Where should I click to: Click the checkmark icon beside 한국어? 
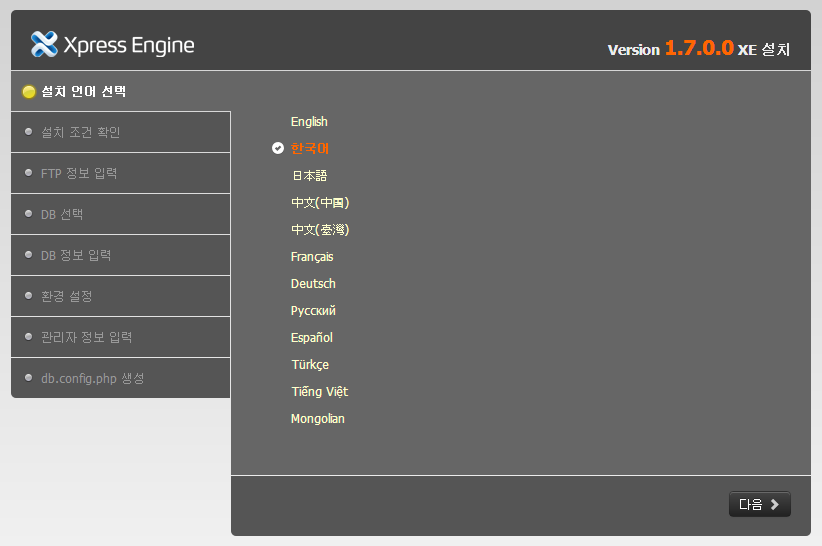278,148
